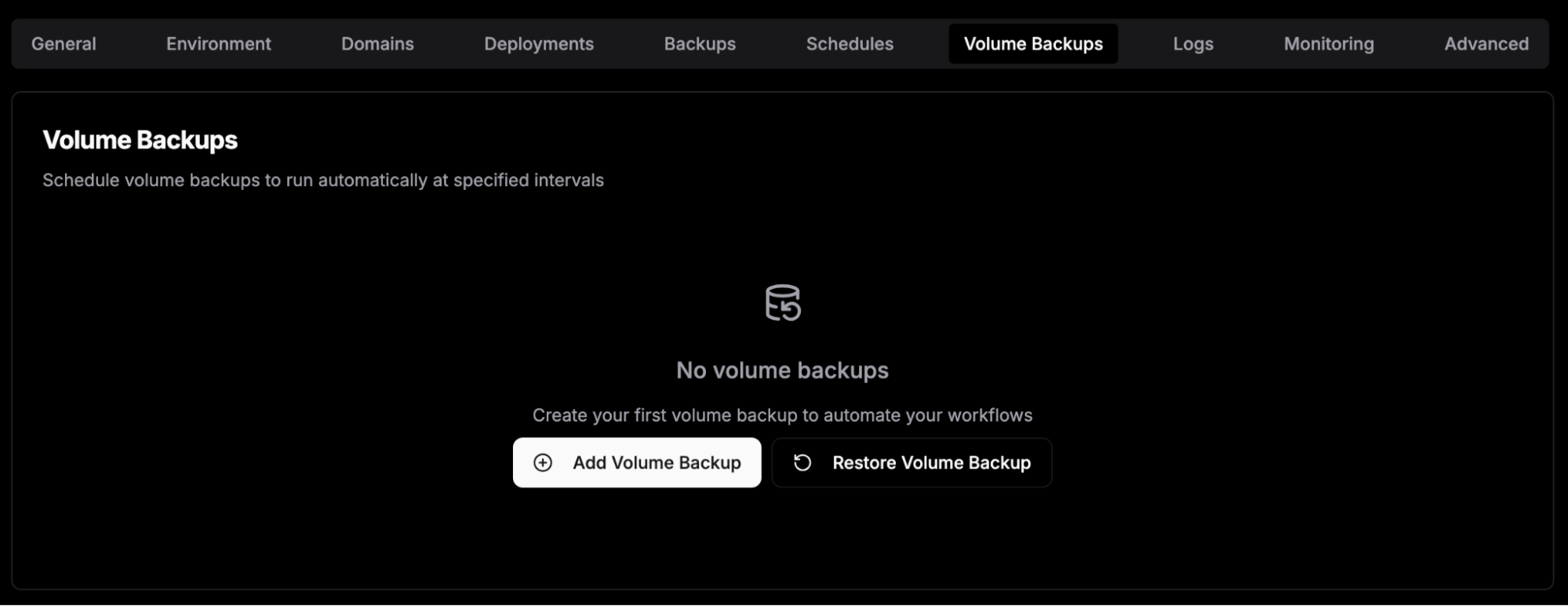Screen dimensions: 1568x606
Task: Click the 'Schedule volume backups' description text
Action: tap(323, 181)
